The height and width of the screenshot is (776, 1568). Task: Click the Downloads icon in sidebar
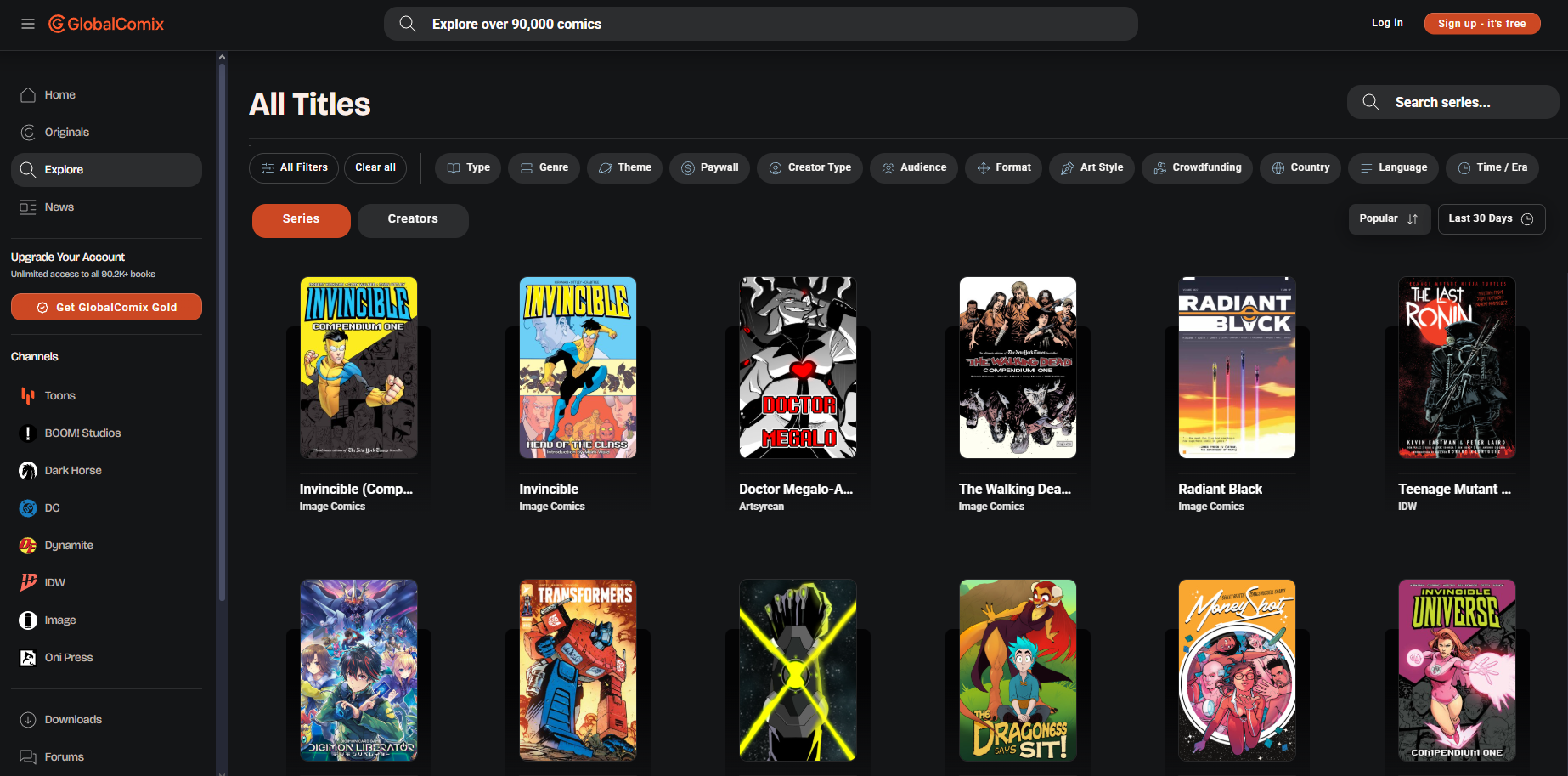[x=28, y=720]
